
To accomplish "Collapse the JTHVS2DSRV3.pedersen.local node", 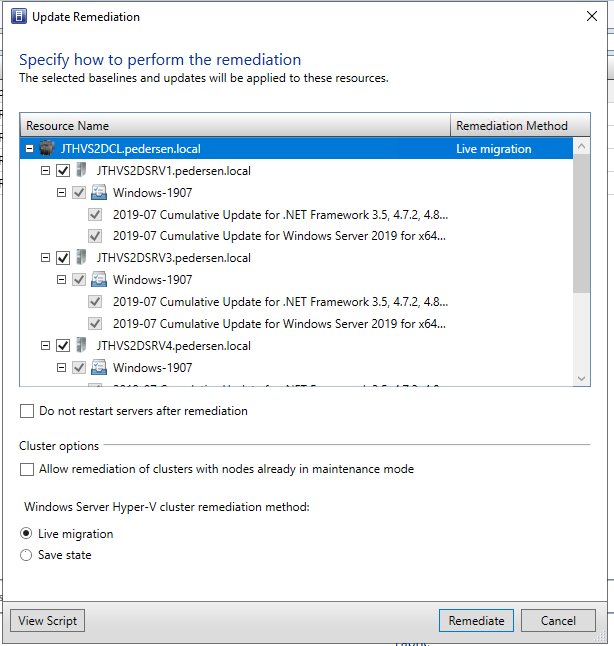I will (x=45, y=257).
